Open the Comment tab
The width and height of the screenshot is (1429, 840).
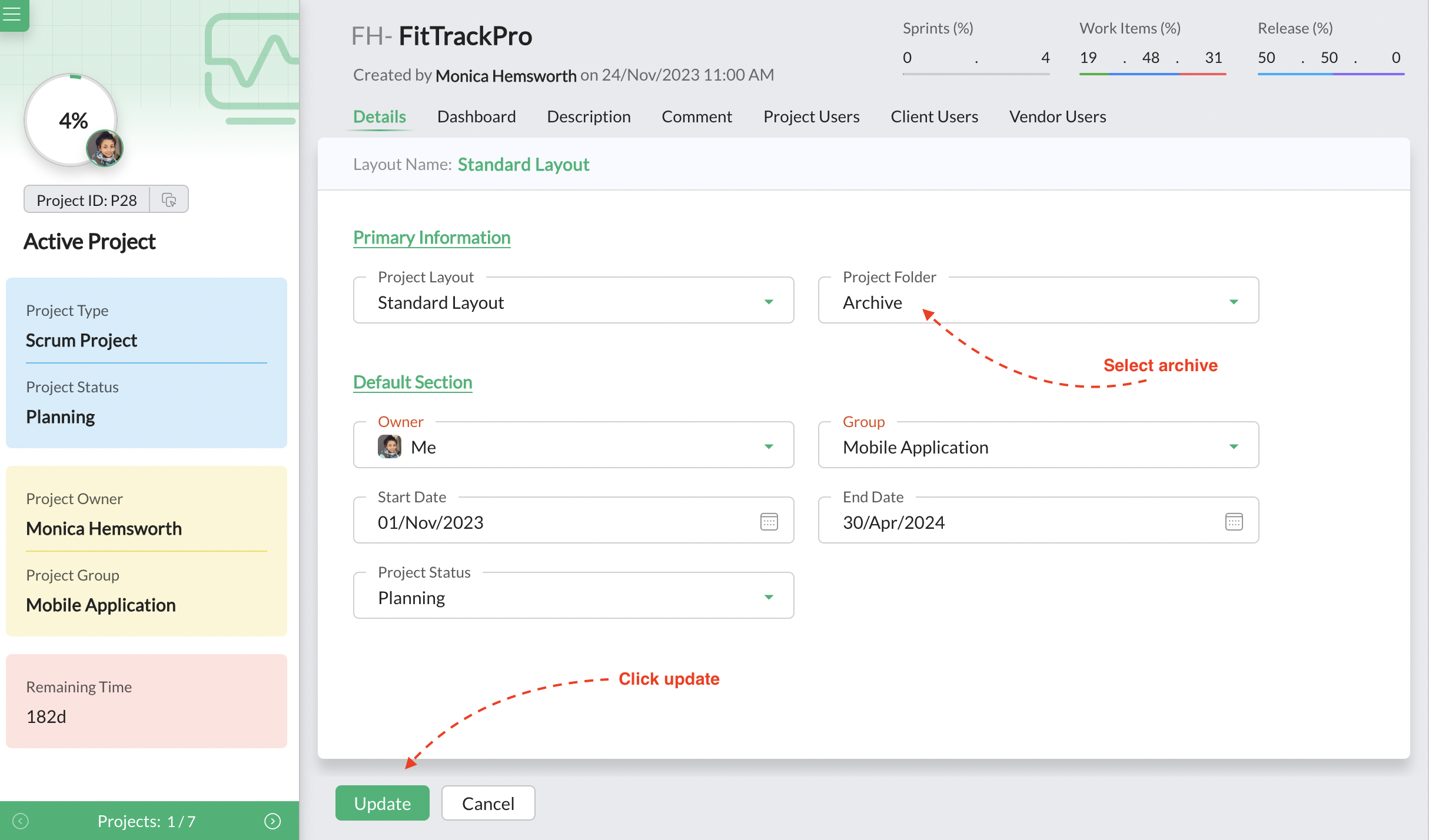(697, 116)
